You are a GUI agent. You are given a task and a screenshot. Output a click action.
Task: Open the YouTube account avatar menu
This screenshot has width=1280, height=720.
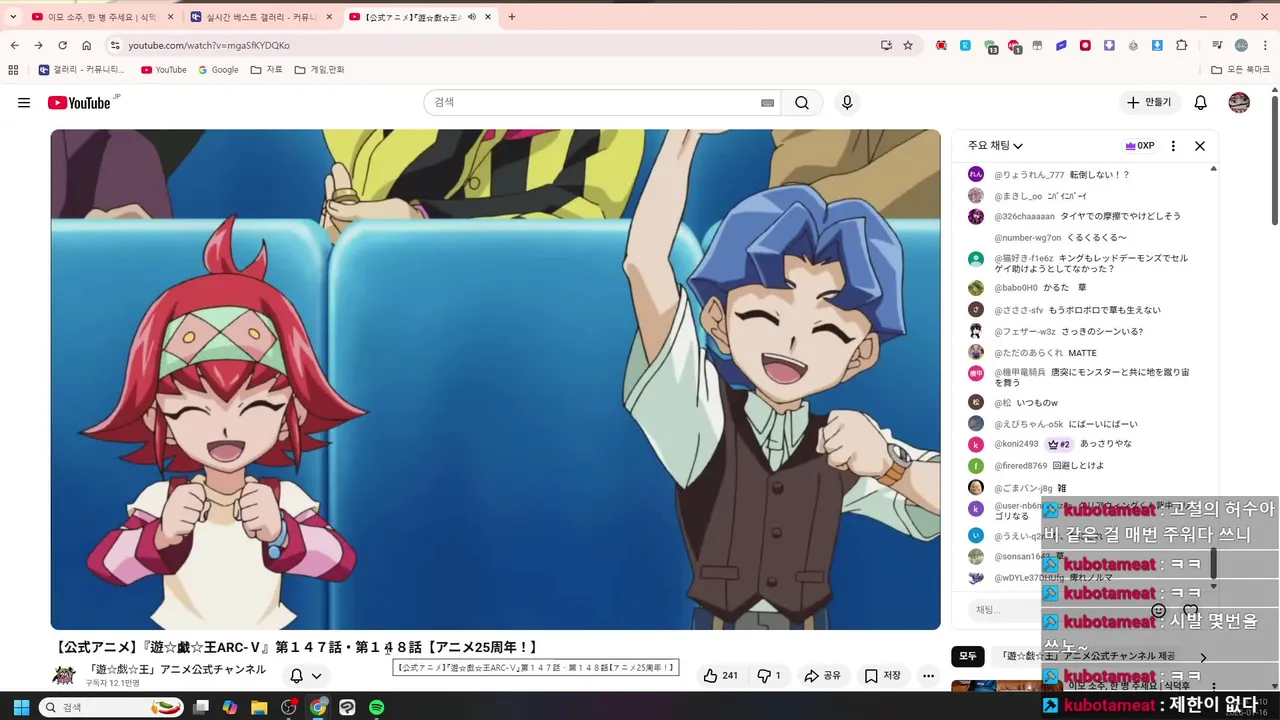tap(1239, 103)
